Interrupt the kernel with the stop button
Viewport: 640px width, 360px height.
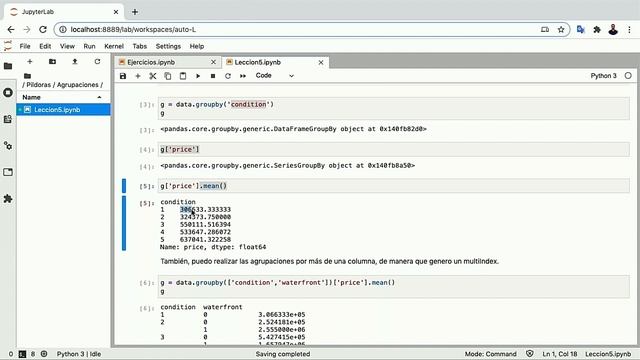click(213, 76)
